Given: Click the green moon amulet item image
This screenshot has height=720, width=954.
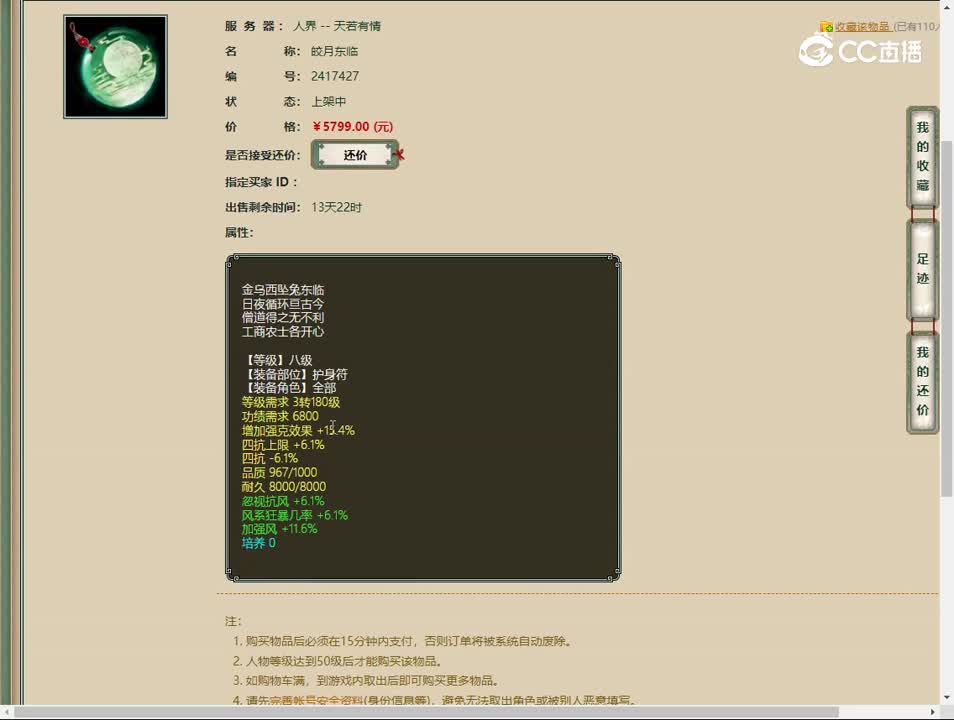Looking at the screenshot, I should 114,64.
